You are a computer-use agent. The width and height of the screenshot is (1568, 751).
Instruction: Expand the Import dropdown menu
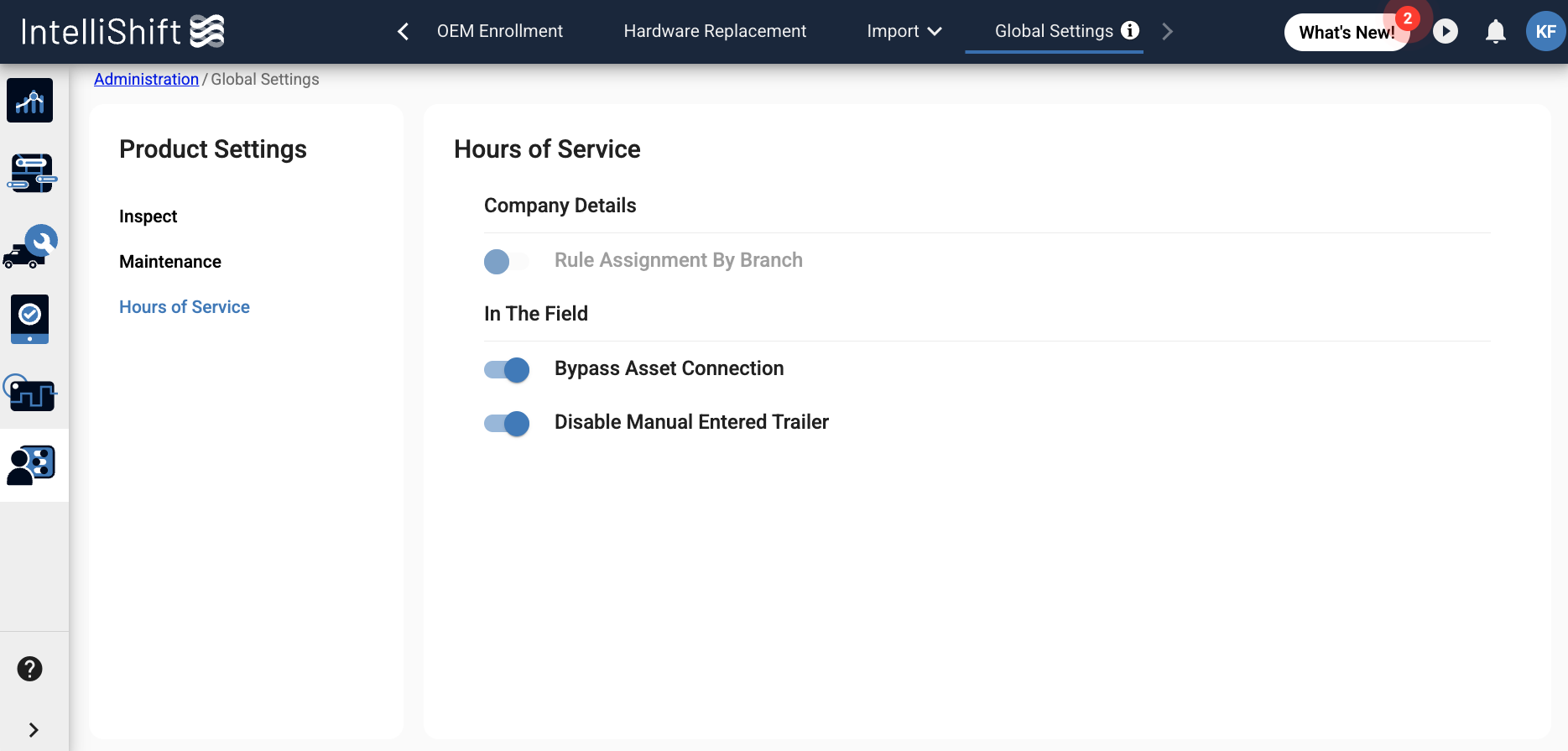pyautogui.click(x=904, y=31)
